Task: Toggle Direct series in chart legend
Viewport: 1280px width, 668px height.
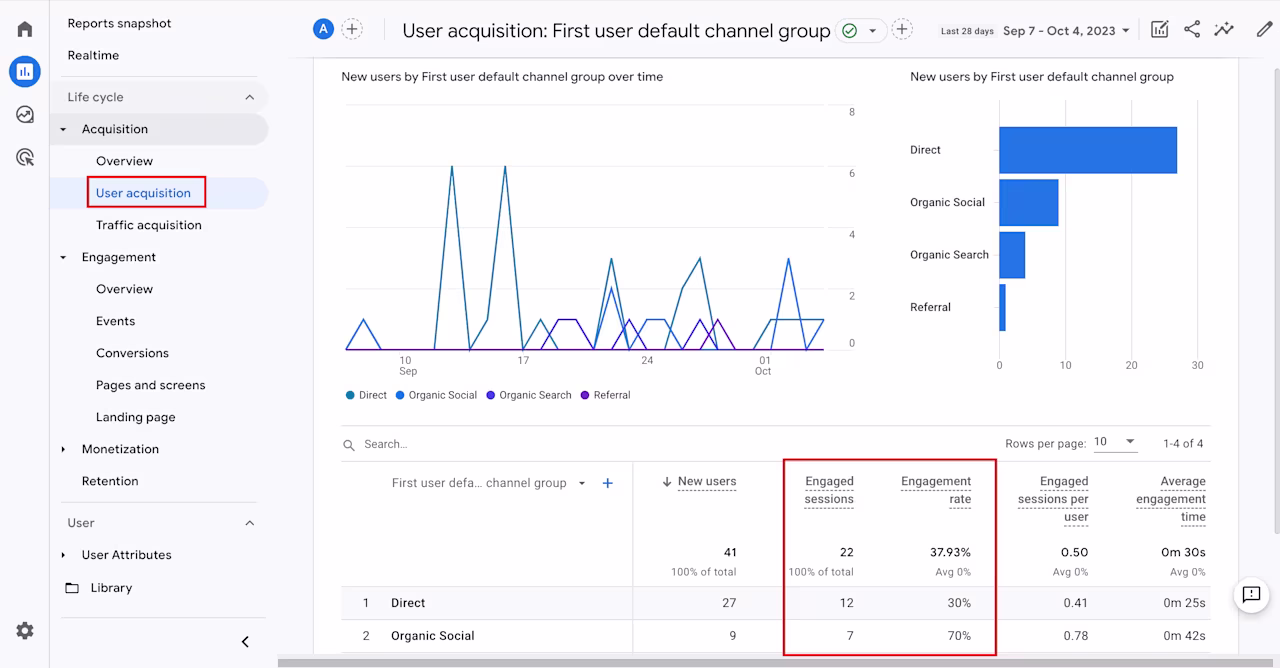Action: 366,395
